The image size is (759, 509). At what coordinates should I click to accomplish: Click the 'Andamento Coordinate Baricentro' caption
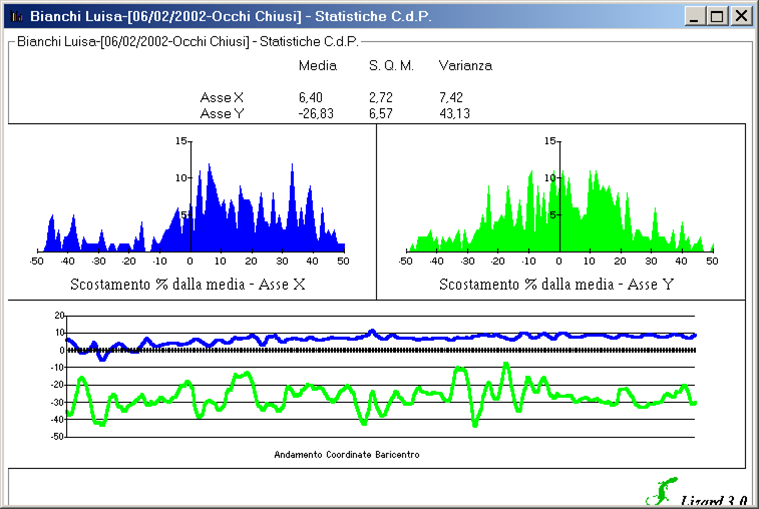click(346, 454)
